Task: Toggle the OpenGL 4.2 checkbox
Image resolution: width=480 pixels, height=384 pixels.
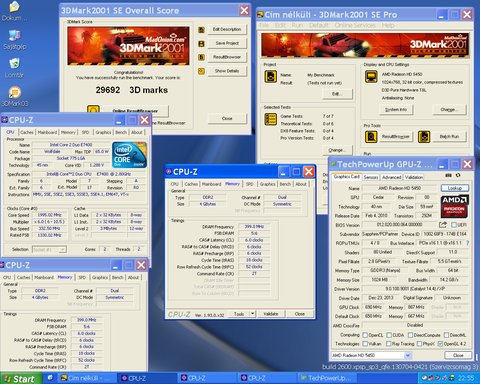Action: click(x=440, y=344)
